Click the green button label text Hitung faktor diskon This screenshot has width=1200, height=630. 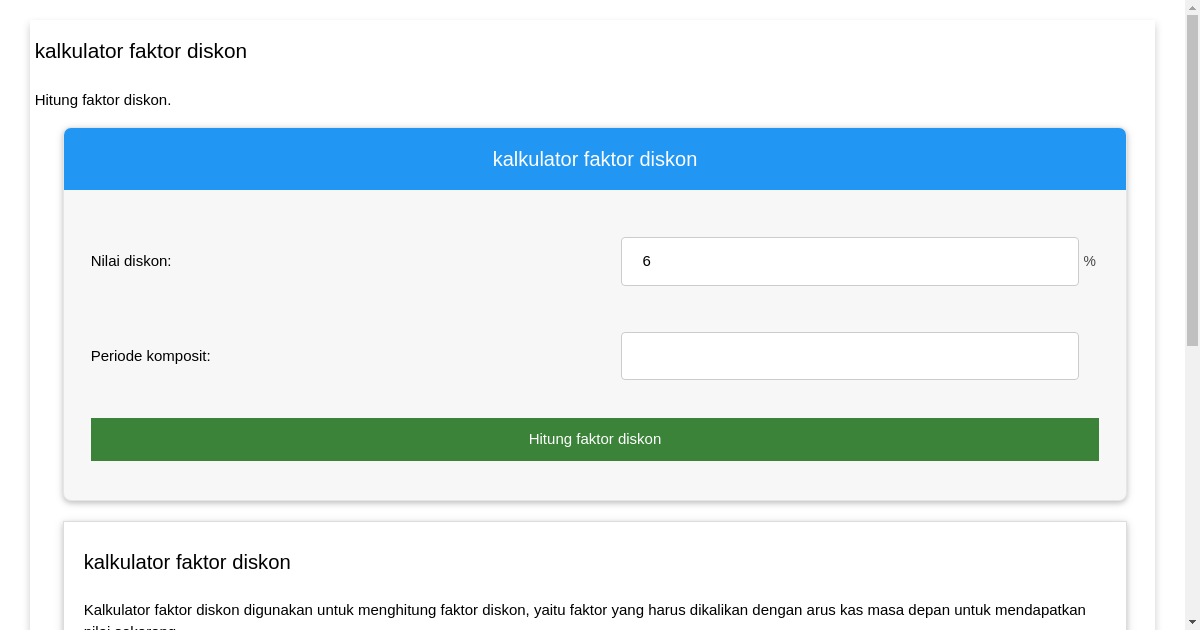tap(595, 439)
